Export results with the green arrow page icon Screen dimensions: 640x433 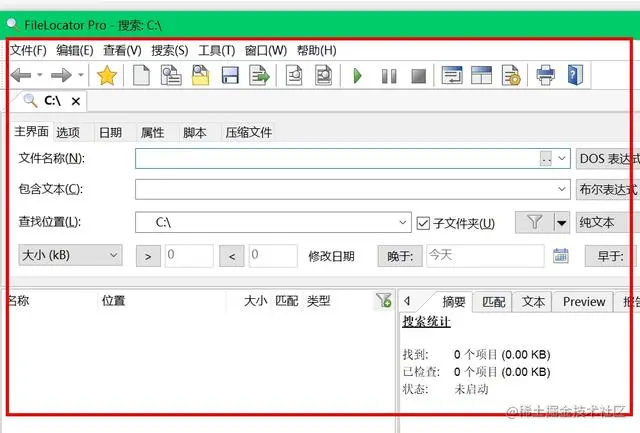(260, 75)
